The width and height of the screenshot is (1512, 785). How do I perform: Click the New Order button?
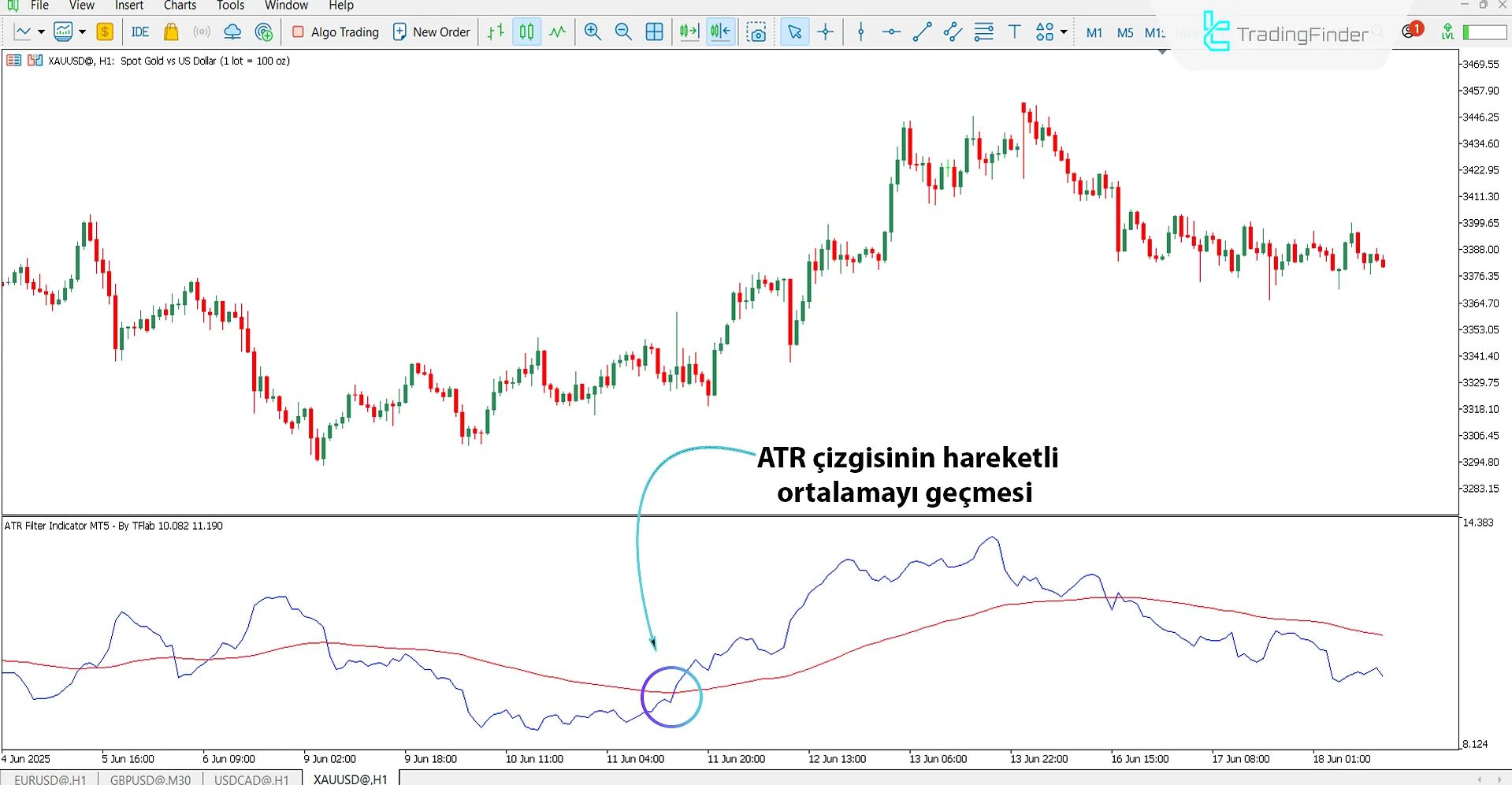click(x=431, y=32)
